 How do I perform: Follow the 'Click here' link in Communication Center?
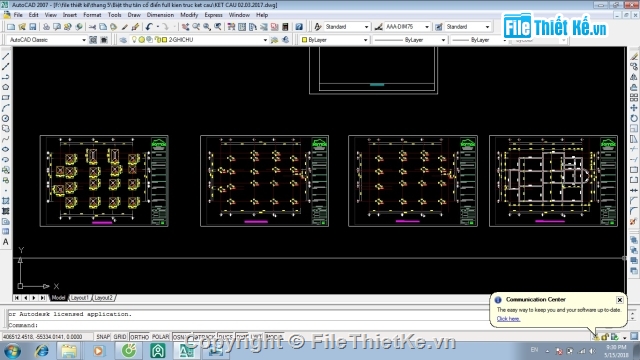[508, 319]
